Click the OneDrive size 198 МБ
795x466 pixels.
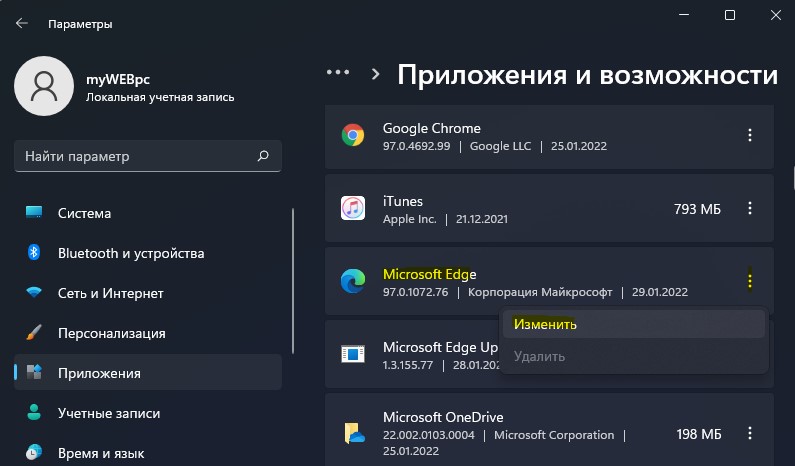pos(699,434)
